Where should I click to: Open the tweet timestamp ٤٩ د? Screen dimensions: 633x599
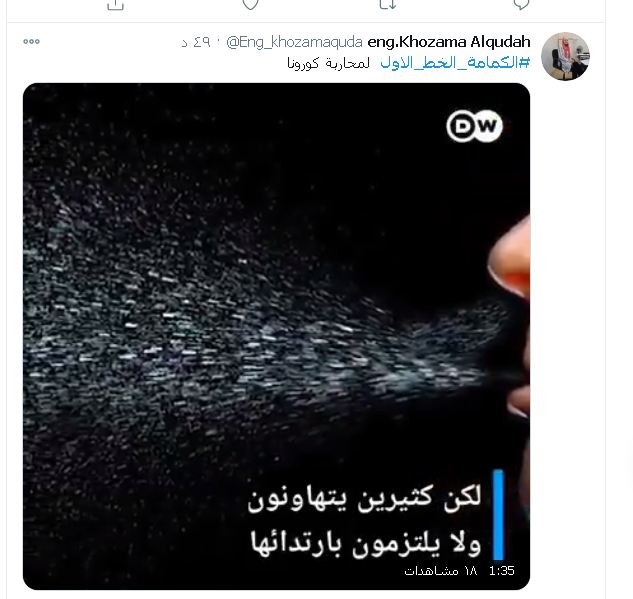(x=196, y=42)
